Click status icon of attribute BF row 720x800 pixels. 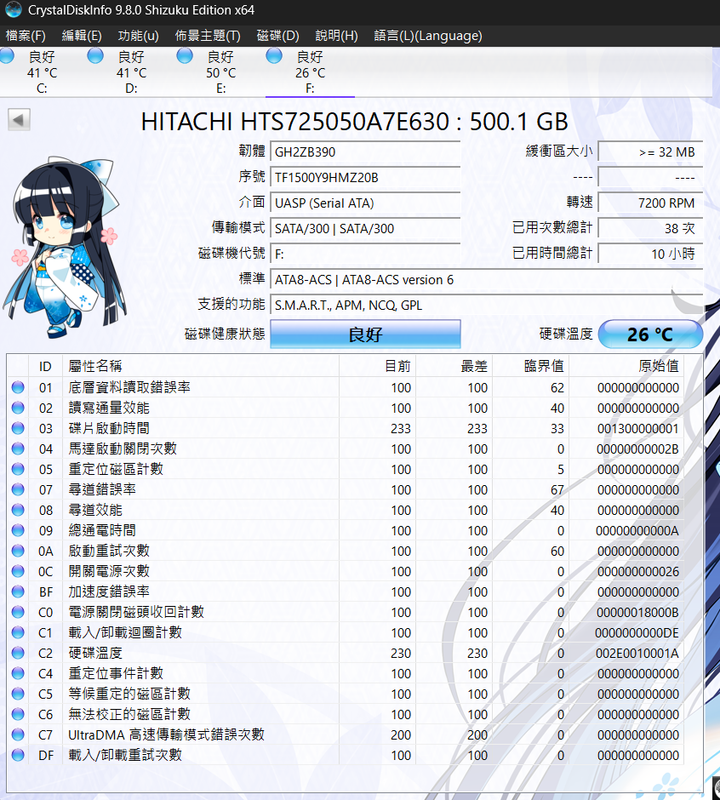click(x=18, y=591)
